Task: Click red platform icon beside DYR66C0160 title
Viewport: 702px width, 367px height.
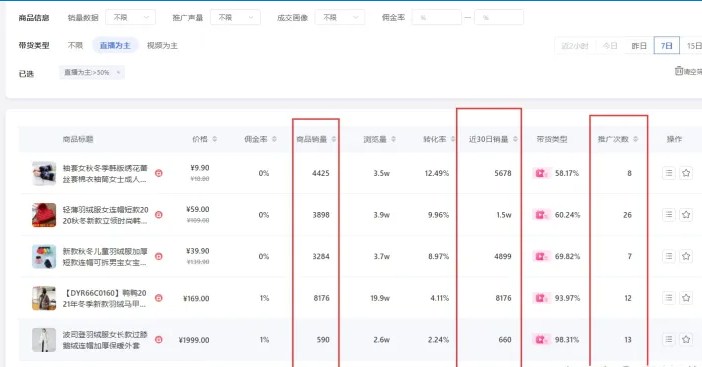Action: pyautogui.click(x=158, y=298)
